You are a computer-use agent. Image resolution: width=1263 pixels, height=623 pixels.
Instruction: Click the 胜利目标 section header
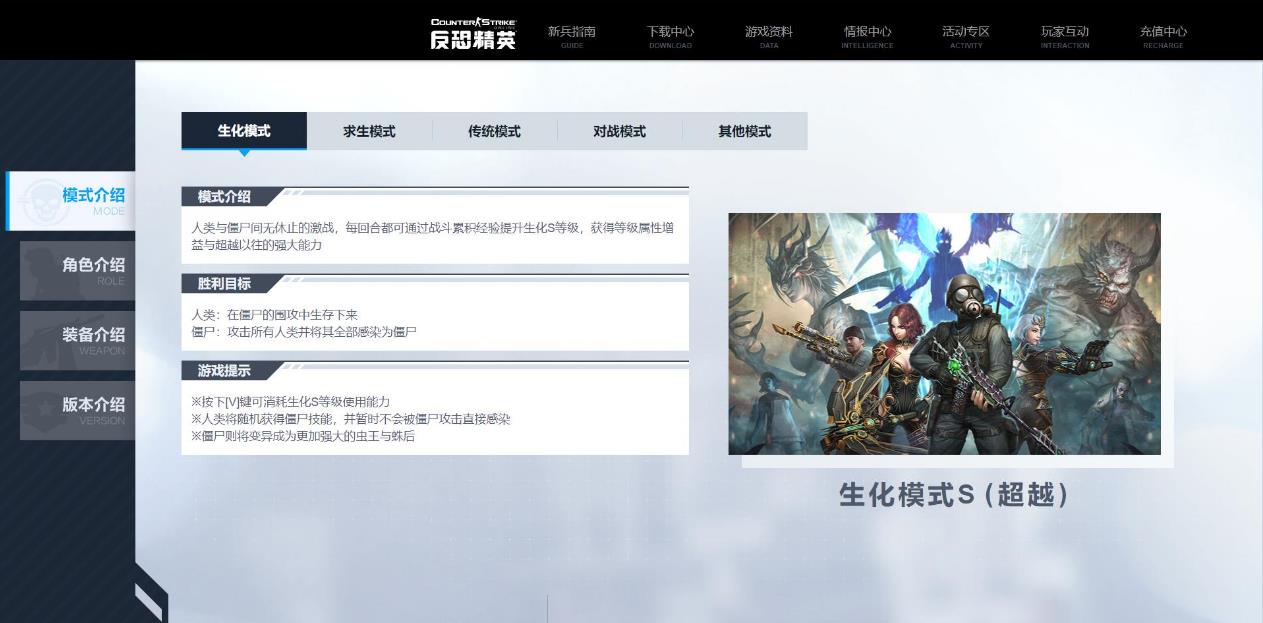pos(224,284)
